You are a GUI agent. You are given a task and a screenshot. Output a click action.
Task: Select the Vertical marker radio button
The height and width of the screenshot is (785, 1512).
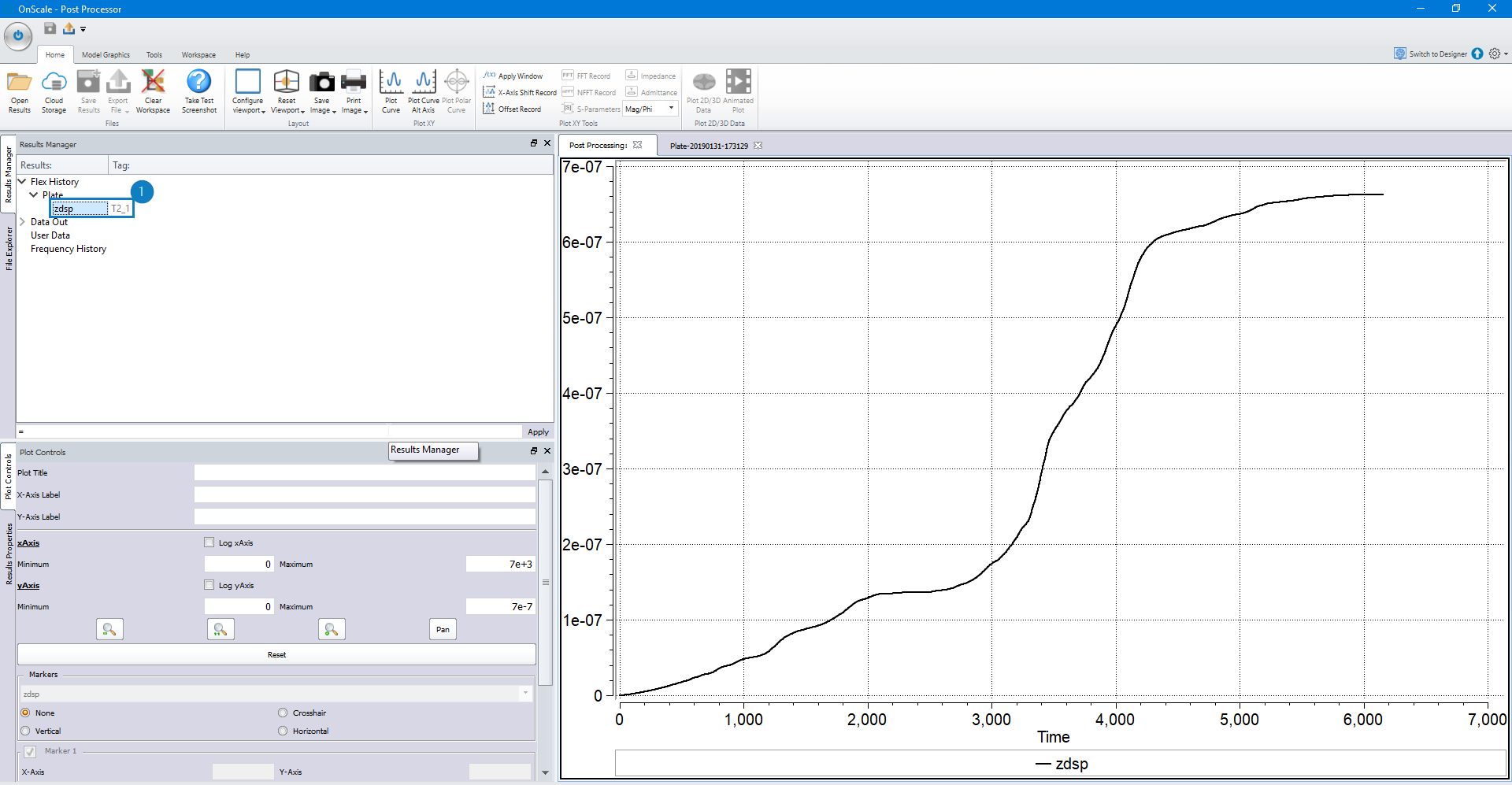[x=25, y=731]
